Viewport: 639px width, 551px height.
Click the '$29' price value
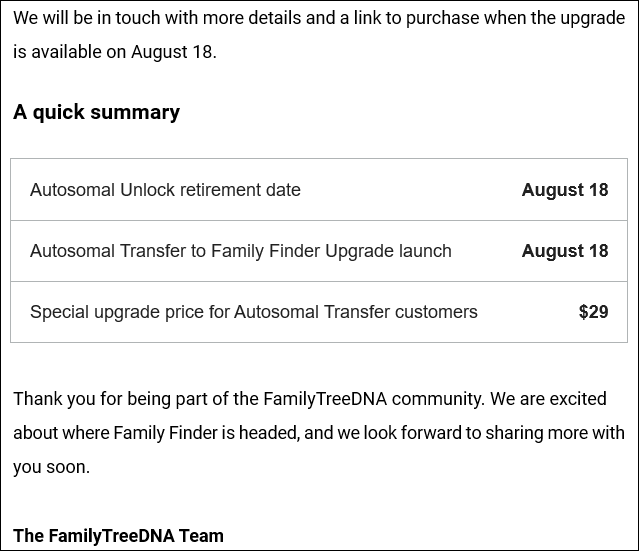(x=593, y=312)
